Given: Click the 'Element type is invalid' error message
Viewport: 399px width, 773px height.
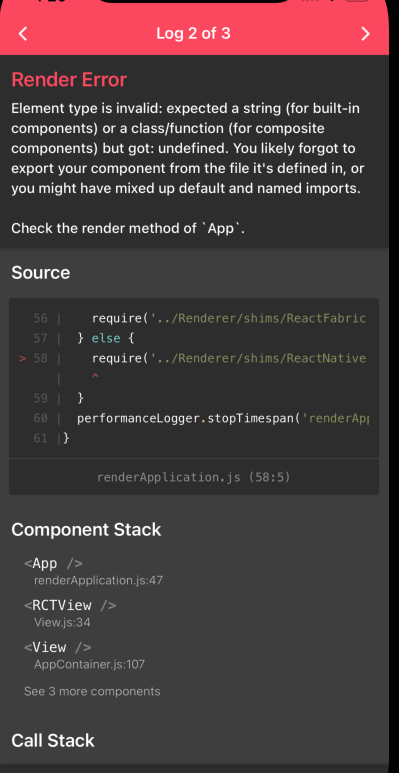Looking at the screenshot, I should point(187,148).
